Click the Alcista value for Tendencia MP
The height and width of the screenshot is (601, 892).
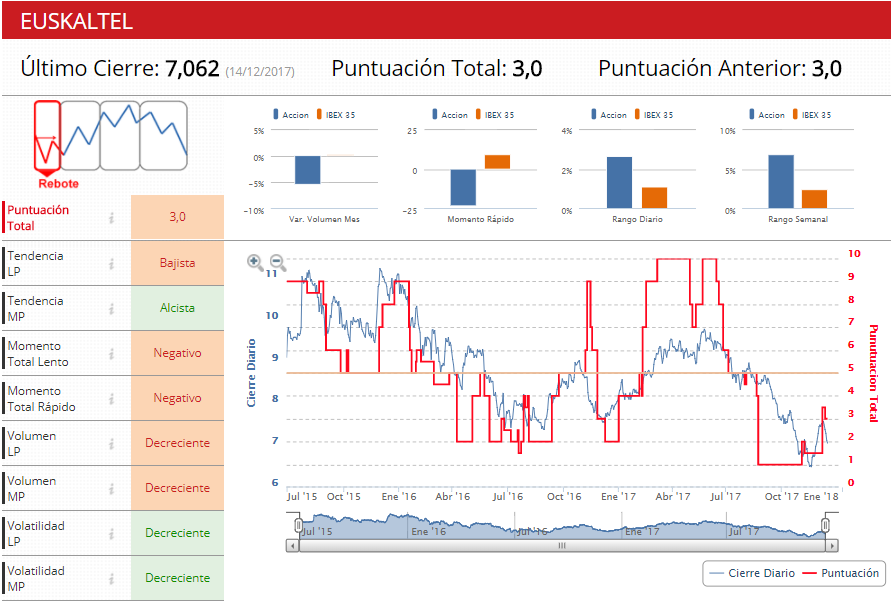tap(177, 308)
